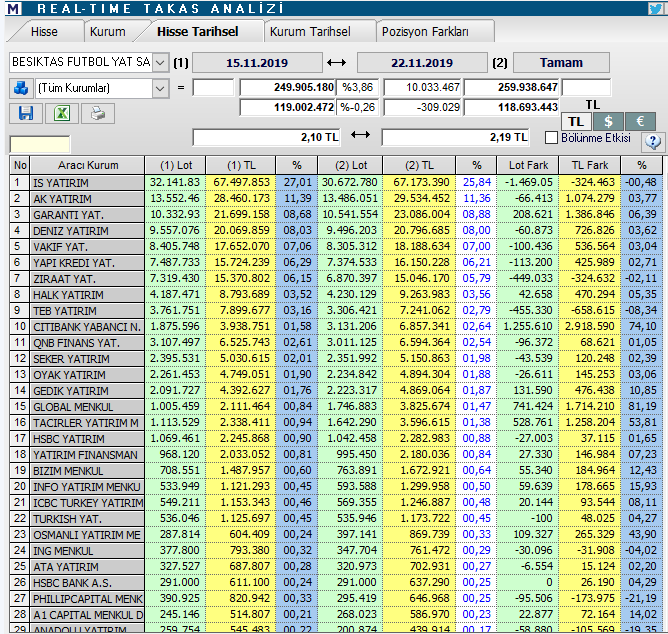
Task: Sort by the Lot Fark column header
Action: pos(528,165)
